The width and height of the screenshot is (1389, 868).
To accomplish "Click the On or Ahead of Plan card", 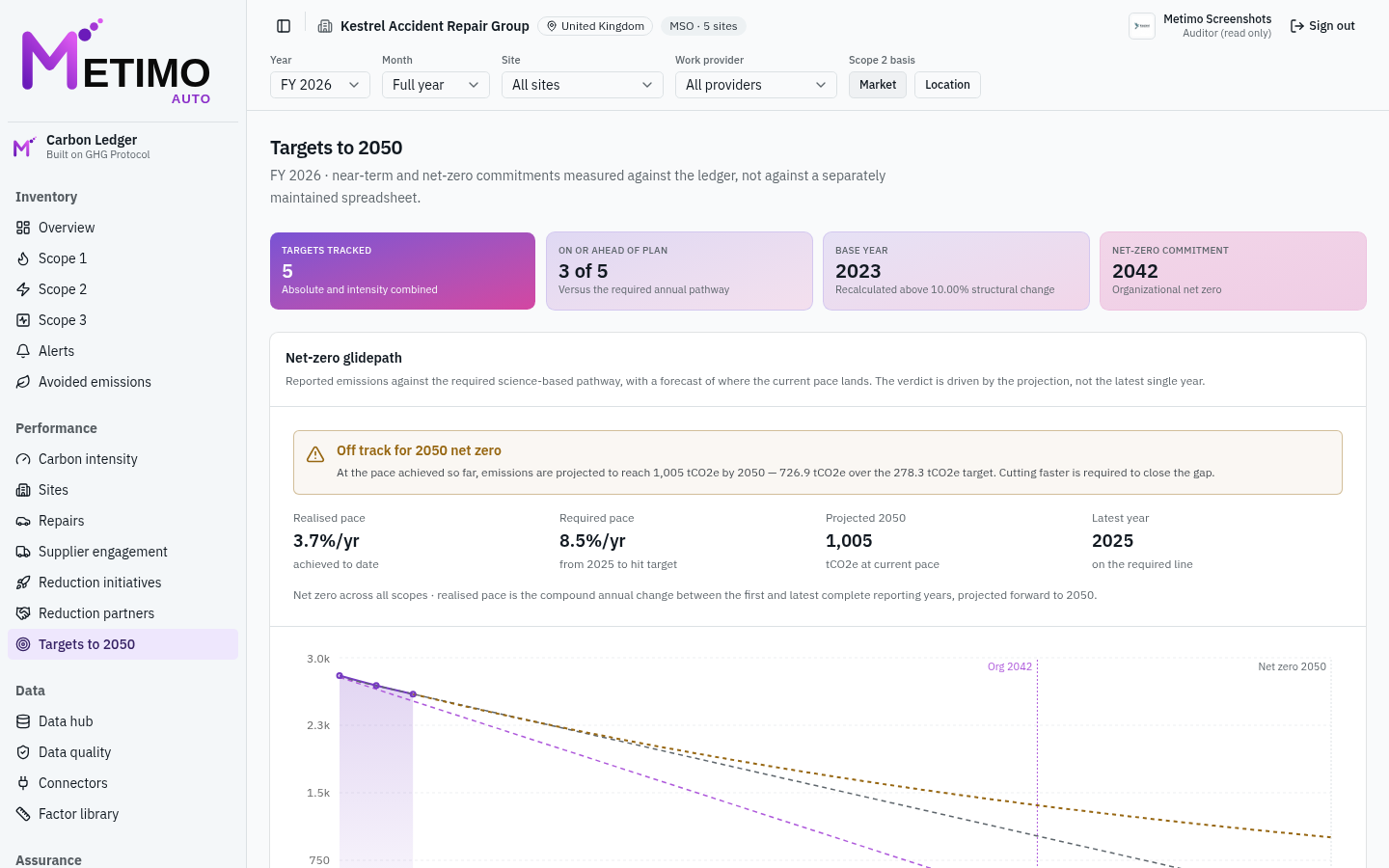I will (679, 271).
